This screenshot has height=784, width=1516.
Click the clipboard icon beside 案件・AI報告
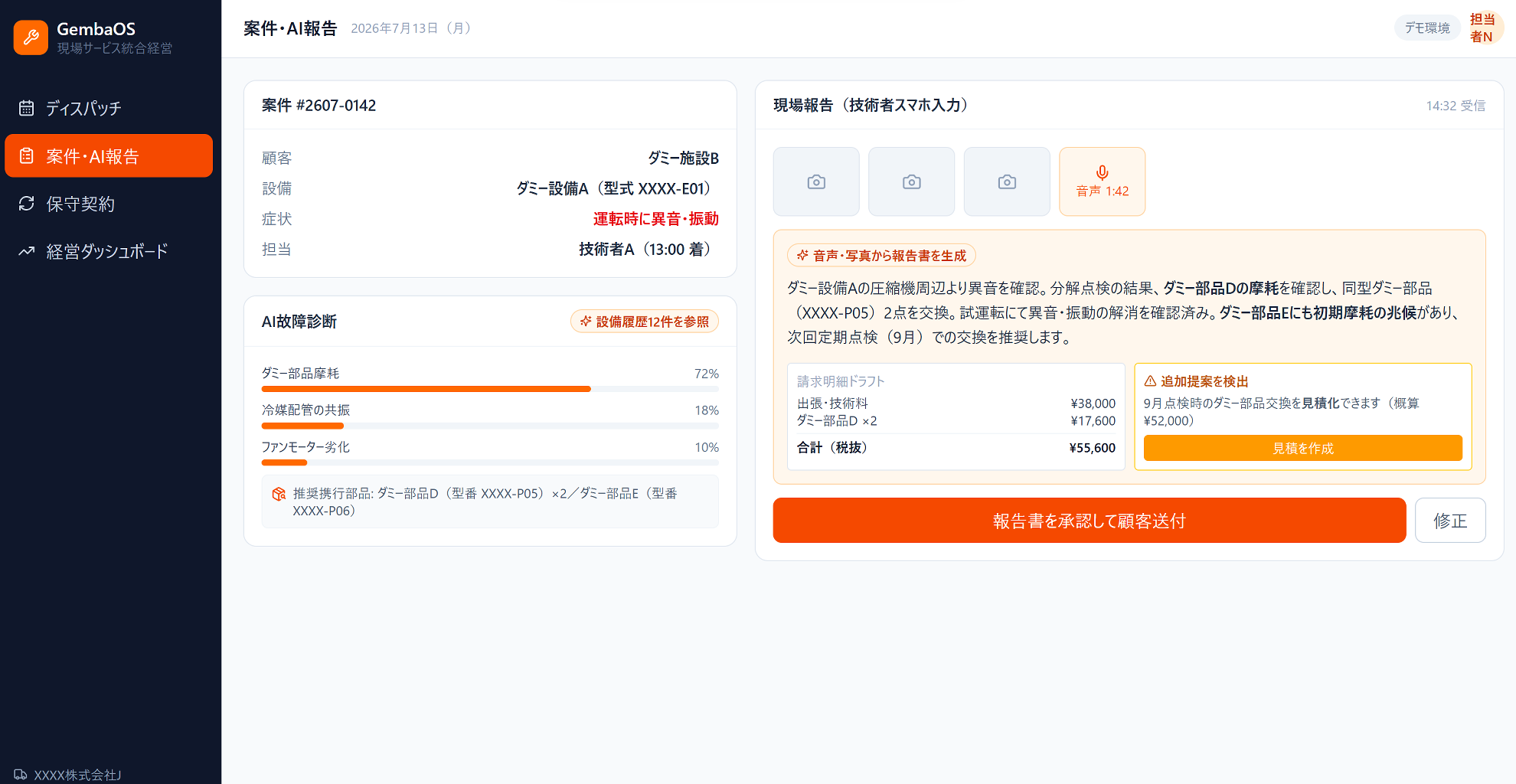point(27,156)
